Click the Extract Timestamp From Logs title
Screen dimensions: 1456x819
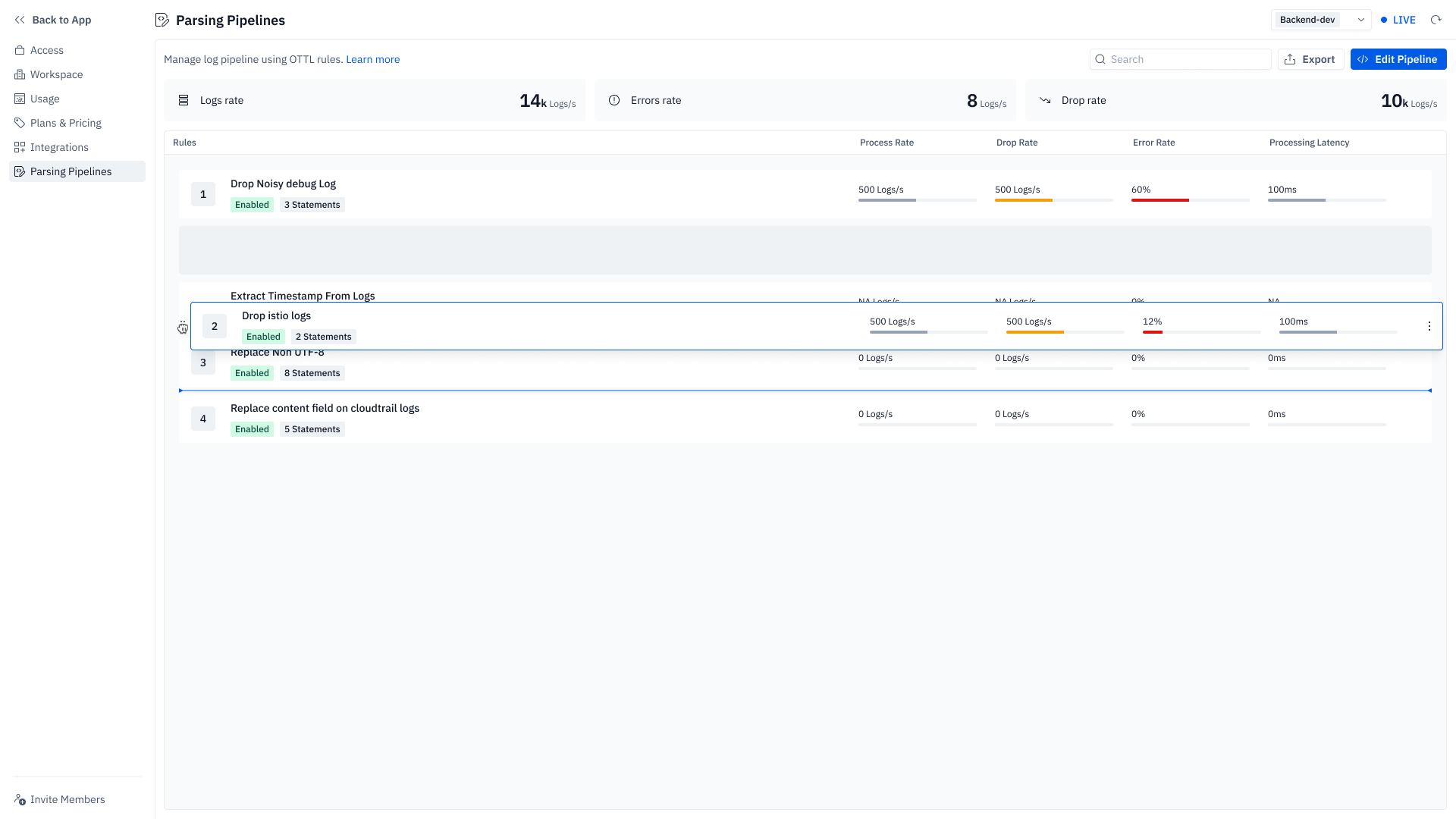(x=303, y=296)
